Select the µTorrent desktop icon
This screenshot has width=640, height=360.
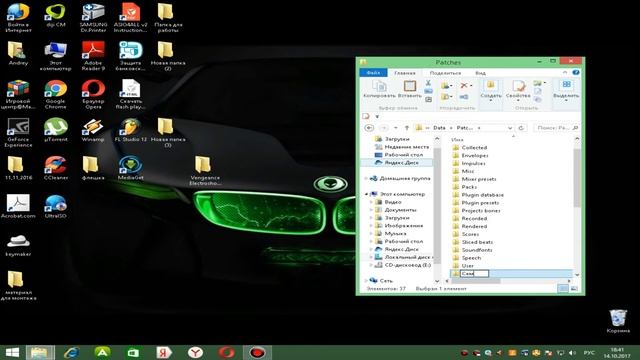(56, 130)
